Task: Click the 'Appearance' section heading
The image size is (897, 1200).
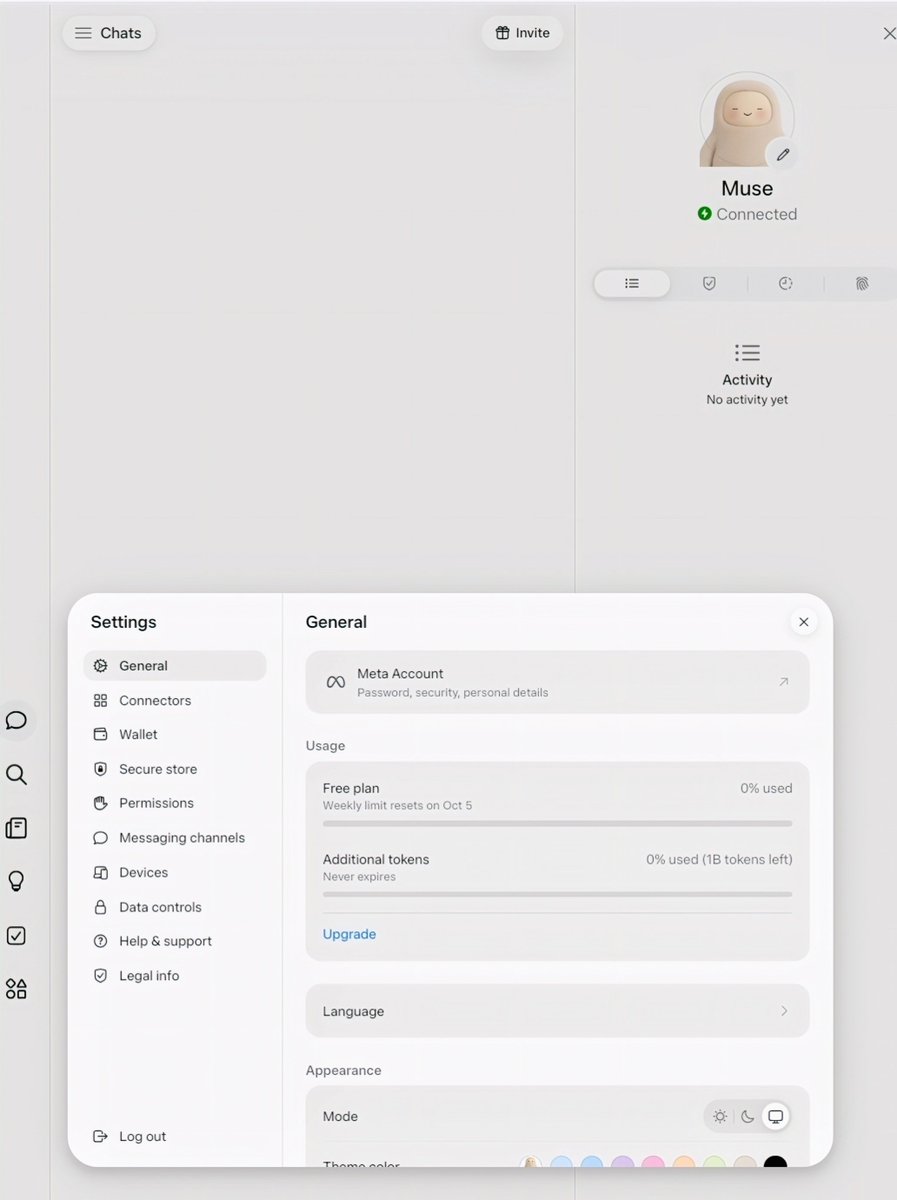Action: [343, 1070]
